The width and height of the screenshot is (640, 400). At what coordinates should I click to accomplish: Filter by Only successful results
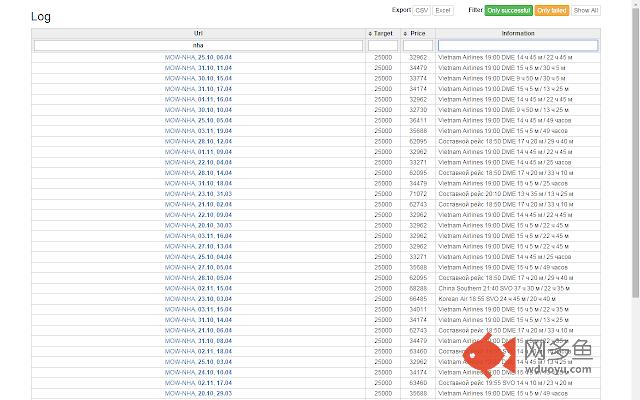pos(509,10)
